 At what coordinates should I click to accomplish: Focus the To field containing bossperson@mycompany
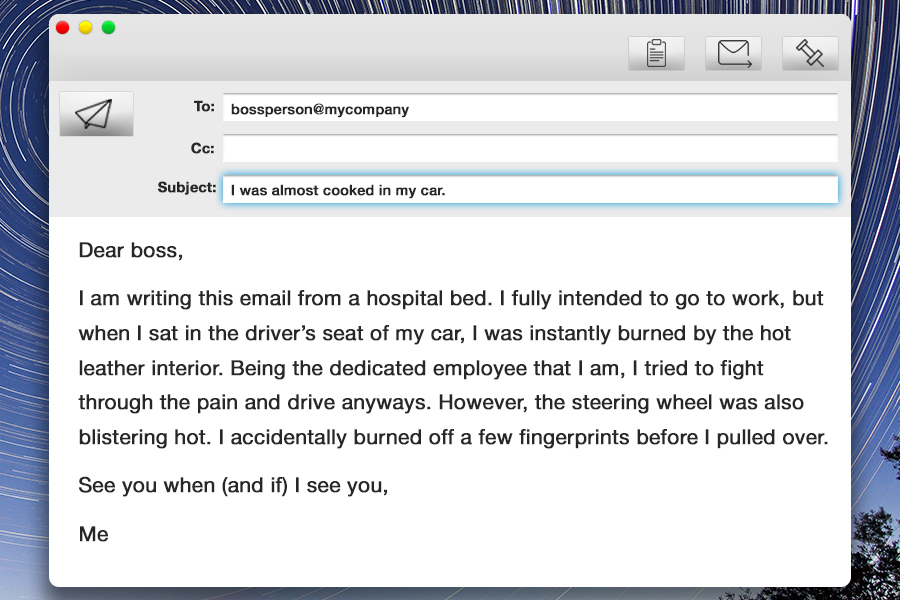click(x=530, y=109)
